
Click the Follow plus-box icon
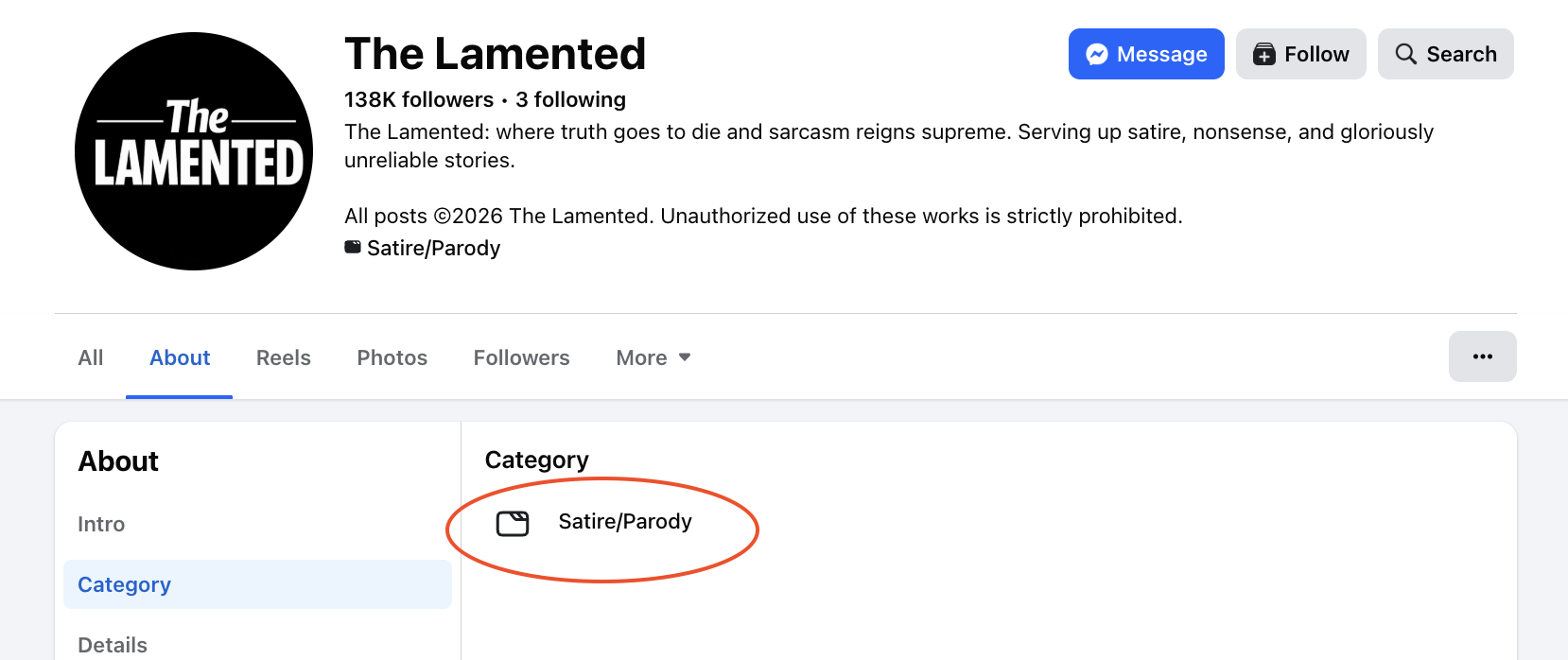pos(1264,55)
